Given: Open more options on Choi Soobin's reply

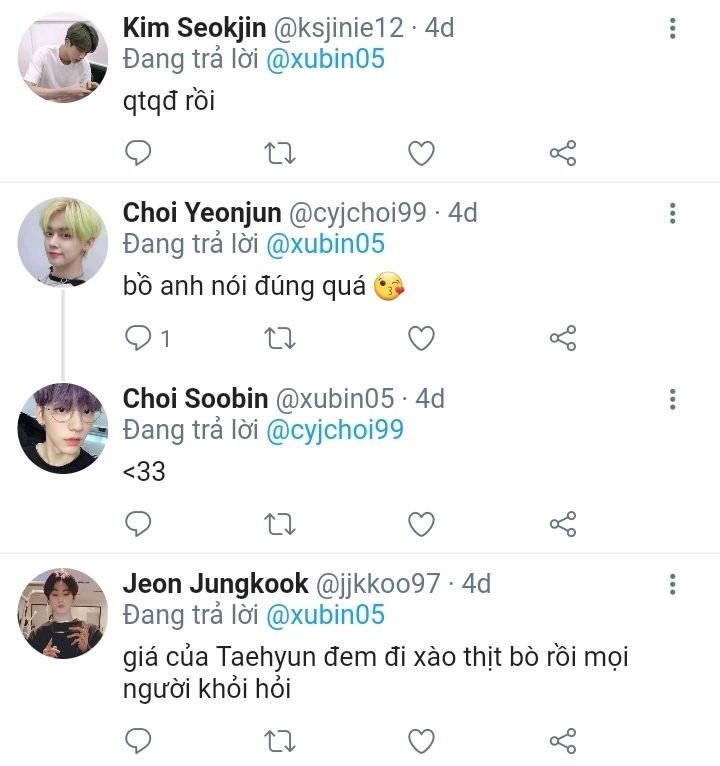Looking at the screenshot, I should [673, 399].
